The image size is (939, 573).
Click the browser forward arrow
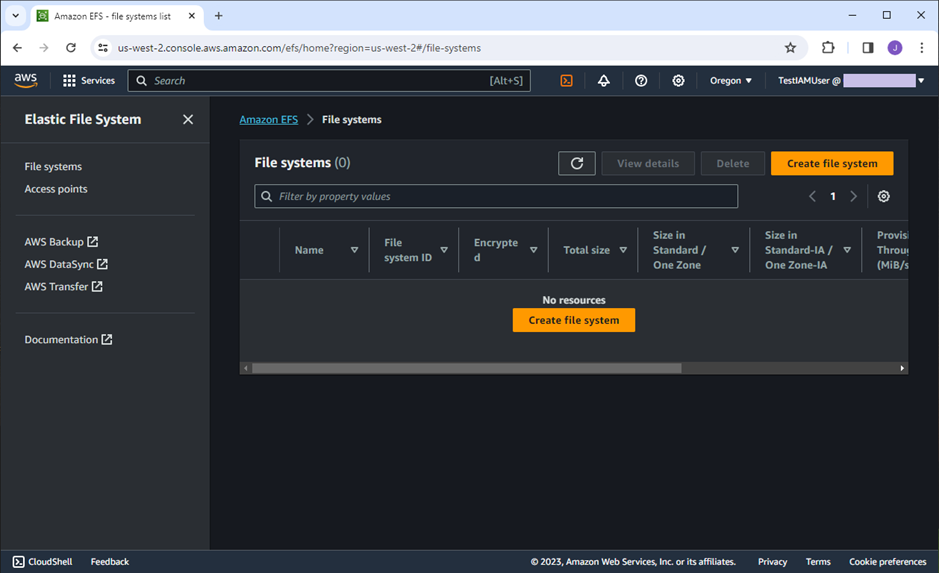tap(44, 48)
